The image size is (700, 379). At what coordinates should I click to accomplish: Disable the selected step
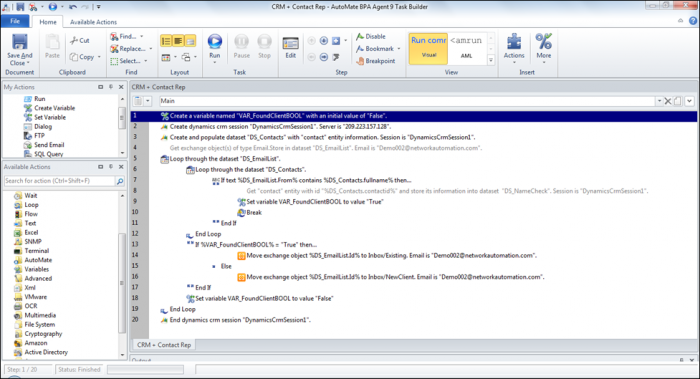pyautogui.click(x=371, y=37)
